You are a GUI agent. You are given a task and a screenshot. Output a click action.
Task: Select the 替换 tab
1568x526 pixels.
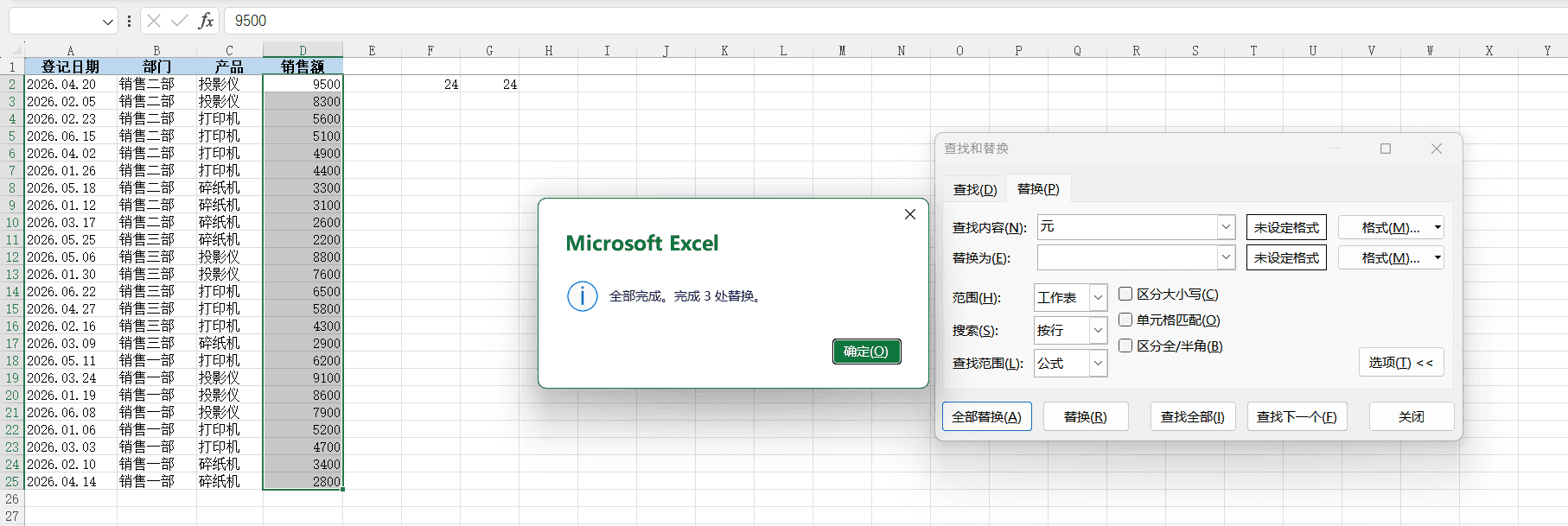1038,189
